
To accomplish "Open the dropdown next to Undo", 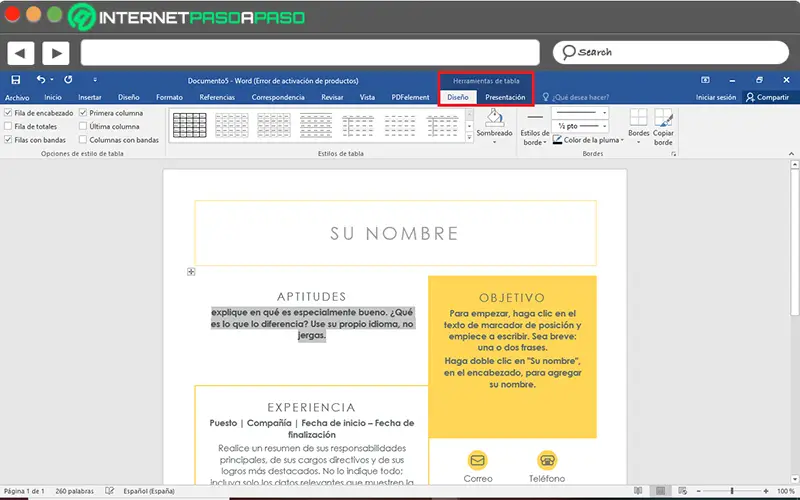I will pyautogui.click(x=52, y=80).
